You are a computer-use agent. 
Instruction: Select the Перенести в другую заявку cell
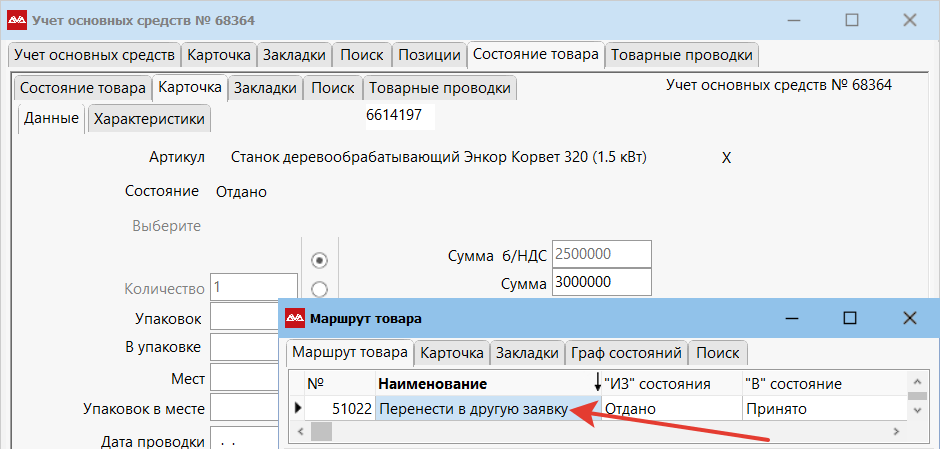point(470,409)
